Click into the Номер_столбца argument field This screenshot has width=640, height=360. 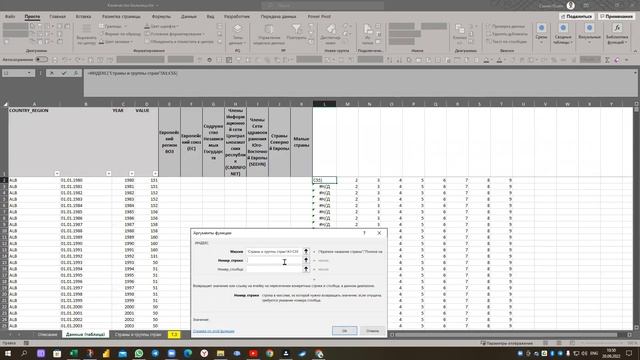point(274,269)
